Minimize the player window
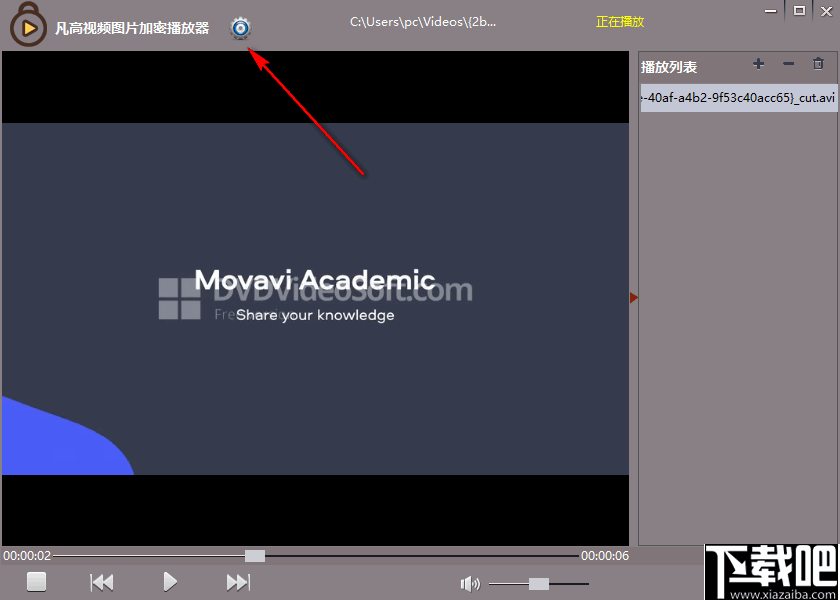The image size is (840, 600). [x=769, y=10]
